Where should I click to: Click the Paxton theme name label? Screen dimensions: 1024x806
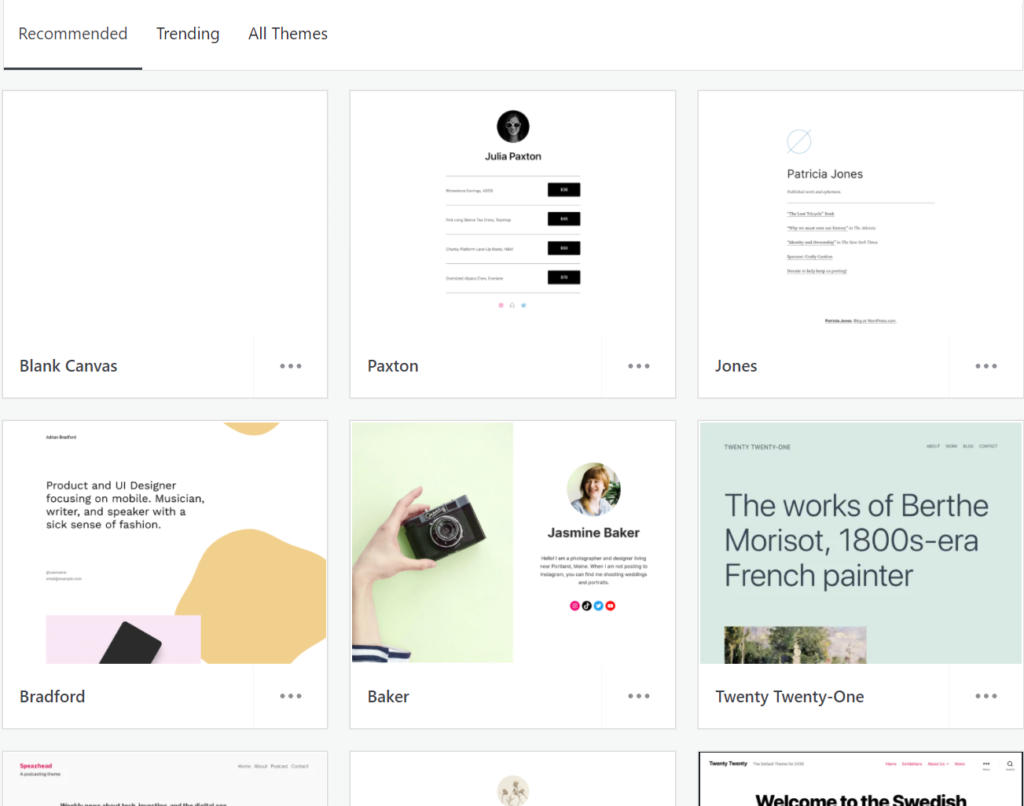click(393, 366)
